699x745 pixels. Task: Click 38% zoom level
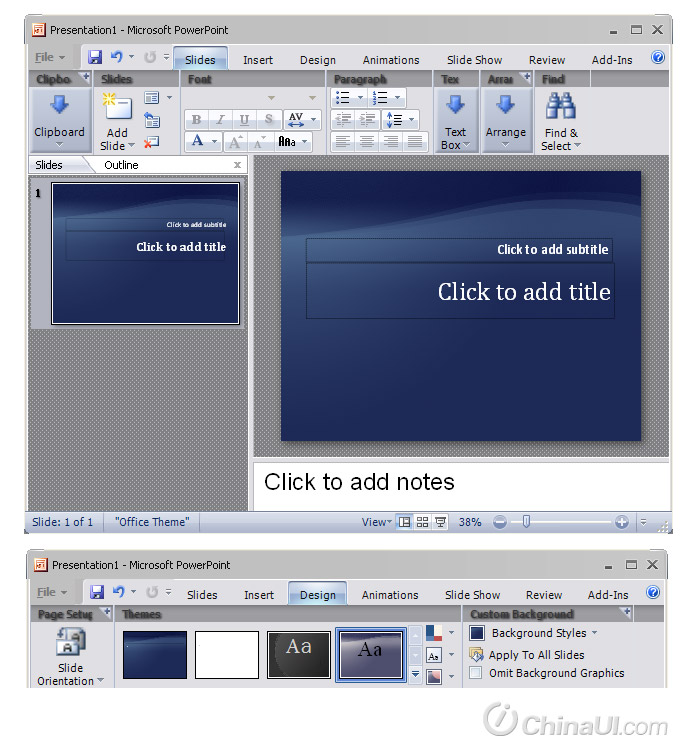[469, 522]
